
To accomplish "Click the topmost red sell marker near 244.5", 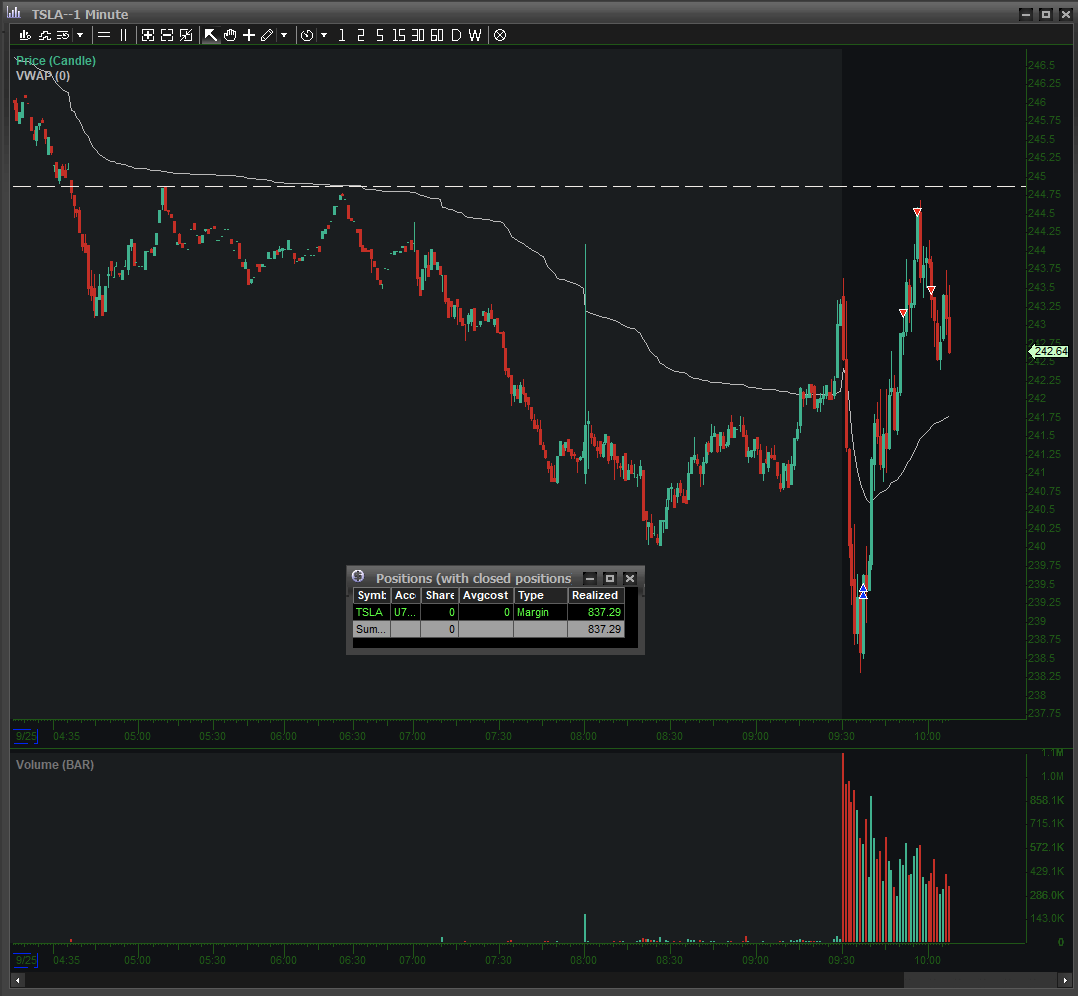I will pyautogui.click(x=917, y=212).
